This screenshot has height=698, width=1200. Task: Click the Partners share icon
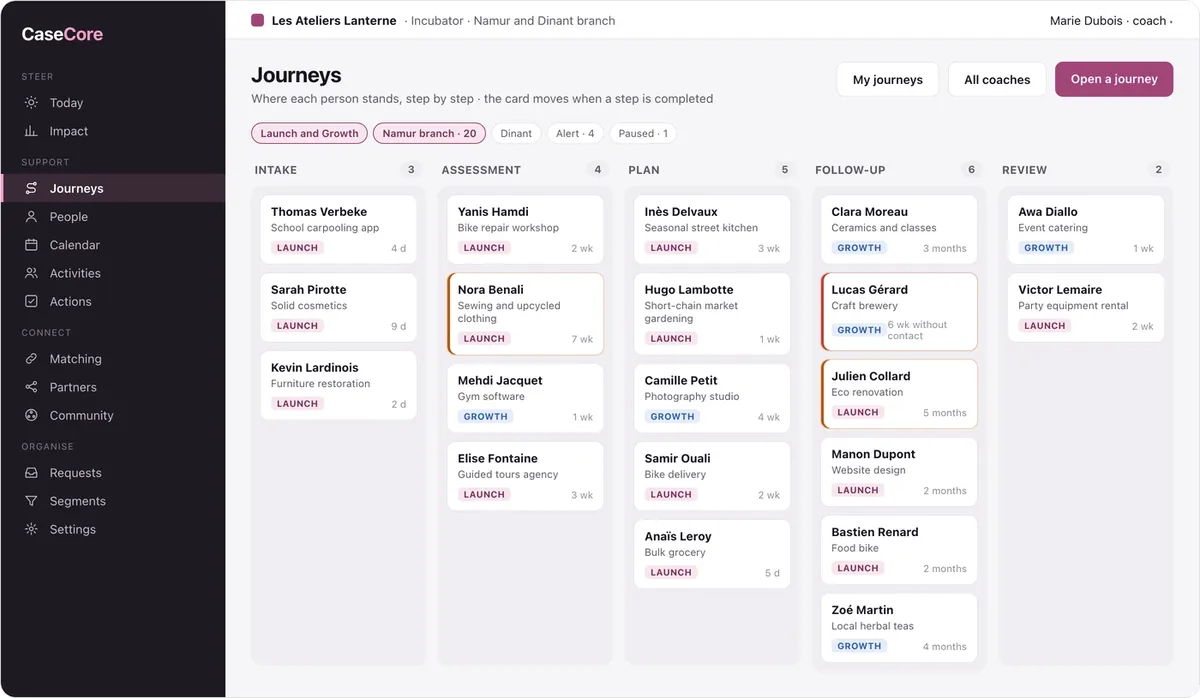[31, 387]
